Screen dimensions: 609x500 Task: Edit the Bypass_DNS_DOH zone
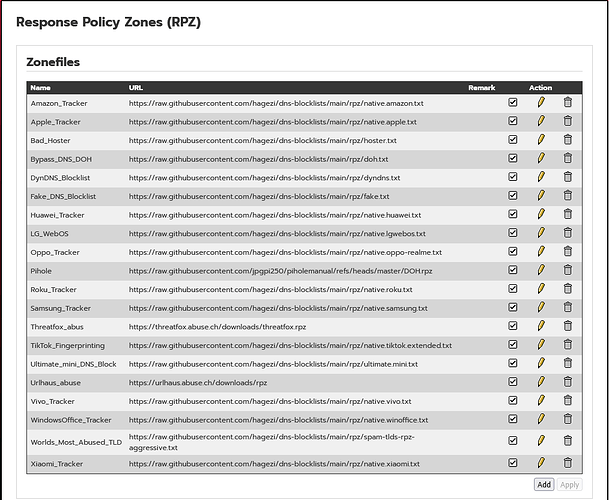pyautogui.click(x=541, y=159)
